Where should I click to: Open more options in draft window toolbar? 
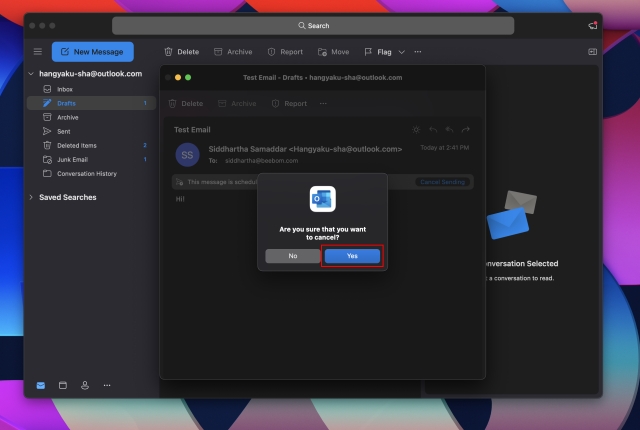(x=323, y=104)
